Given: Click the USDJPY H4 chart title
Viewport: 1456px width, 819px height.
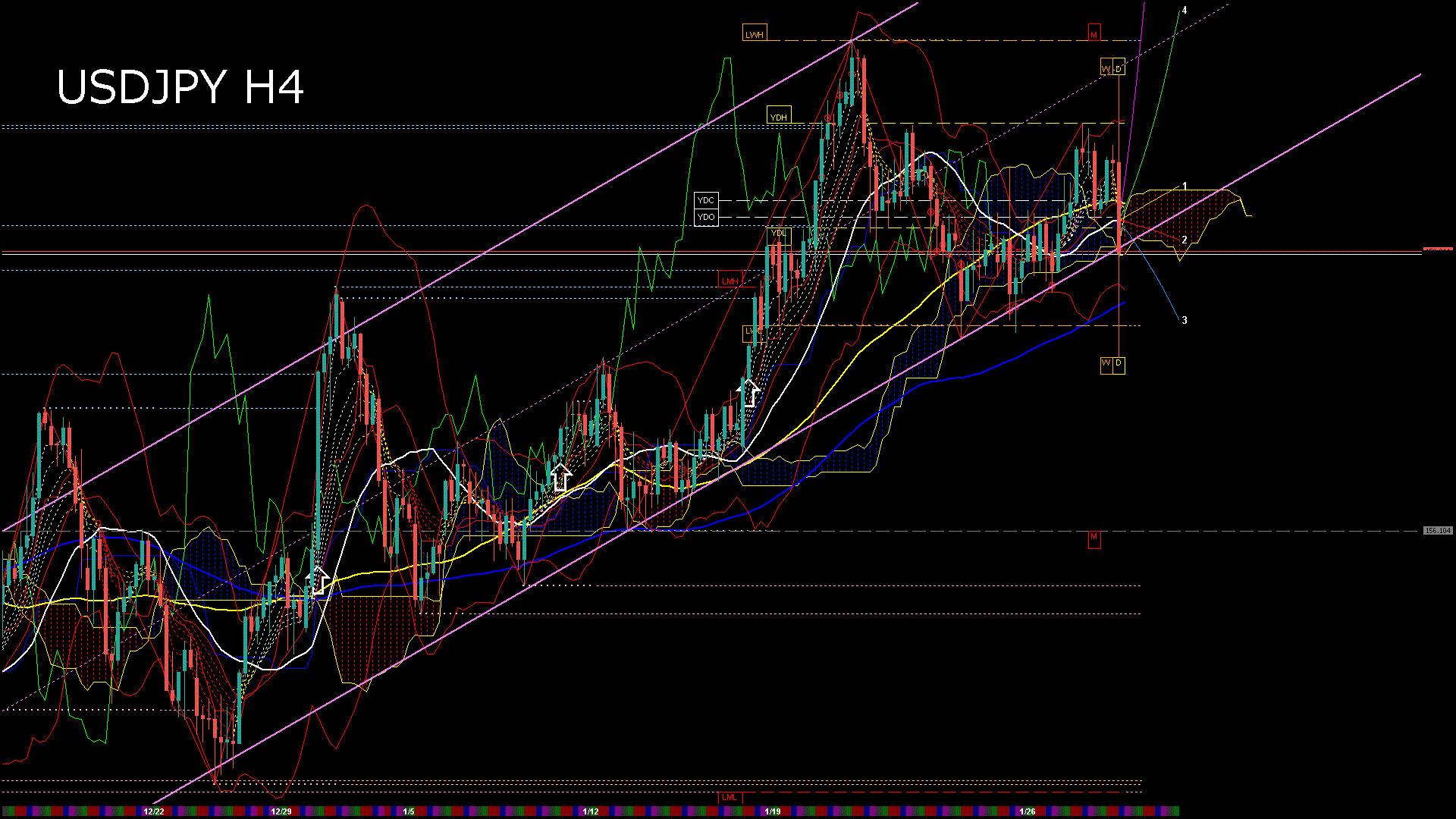Looking at the screenshot, I should coord(180,87).
